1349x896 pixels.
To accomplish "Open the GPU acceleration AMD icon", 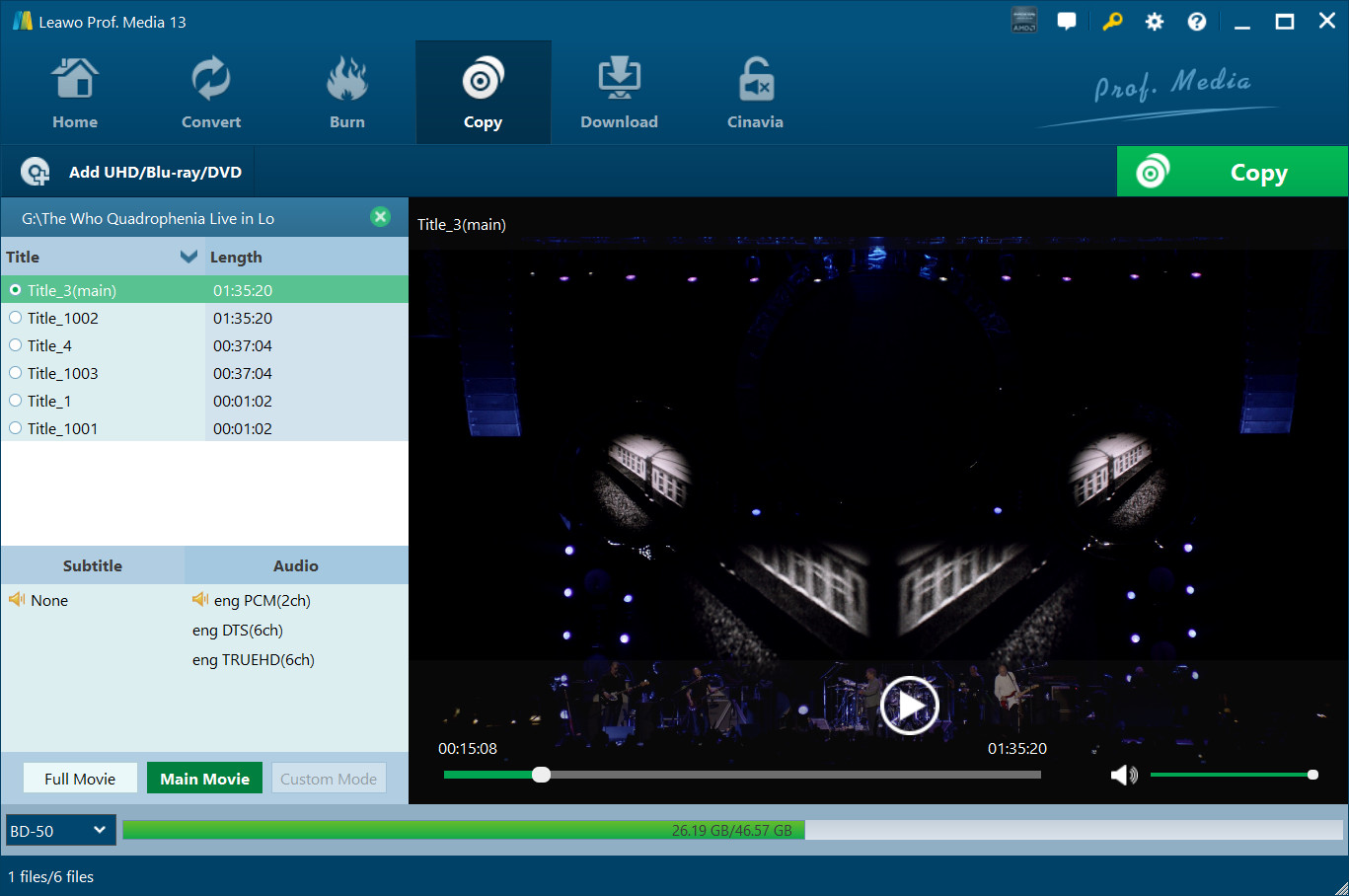I will (x=1024, y=21).
